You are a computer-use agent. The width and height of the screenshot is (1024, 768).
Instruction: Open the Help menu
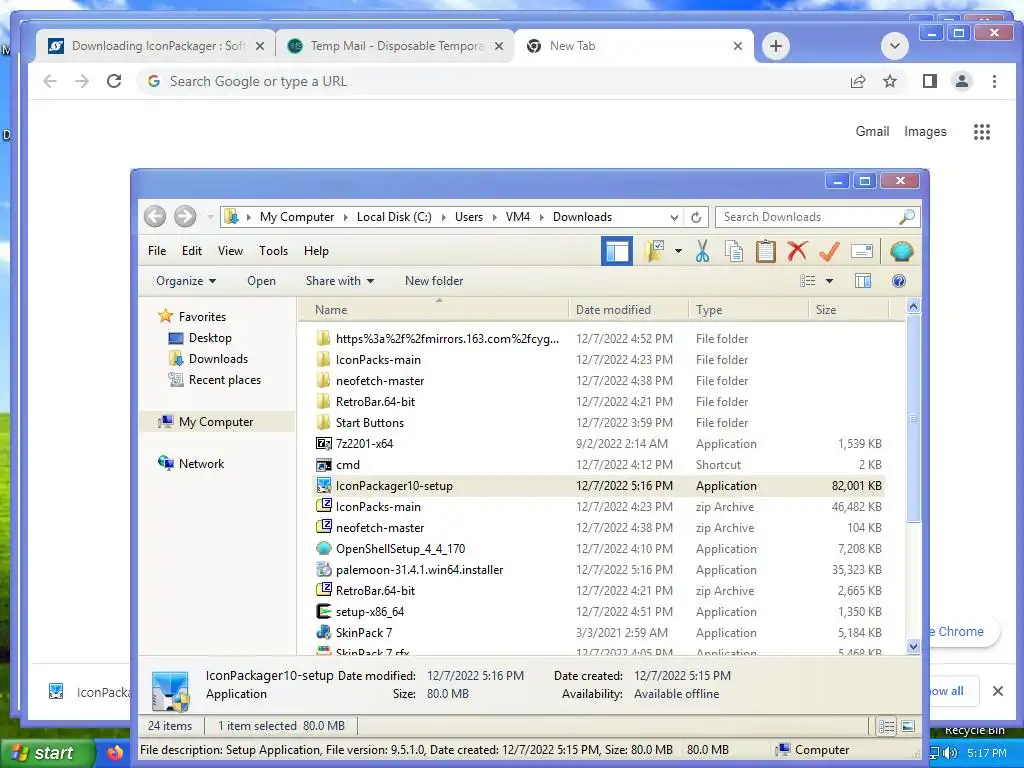coord(316,251)
